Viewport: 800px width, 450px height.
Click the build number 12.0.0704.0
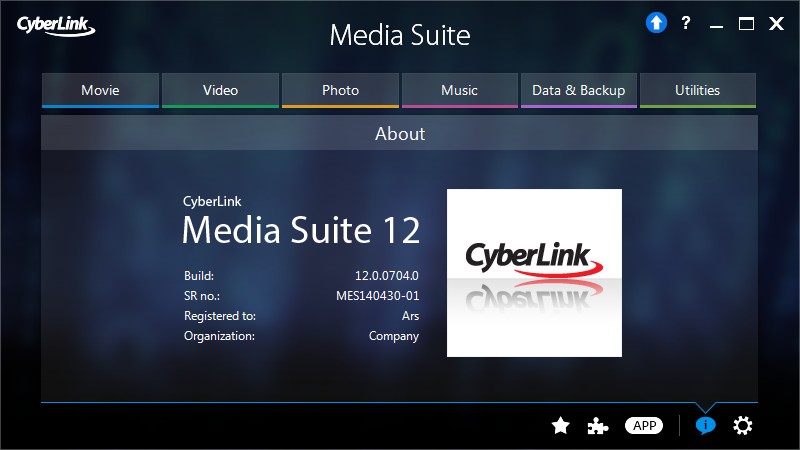[x=387, y=276]
